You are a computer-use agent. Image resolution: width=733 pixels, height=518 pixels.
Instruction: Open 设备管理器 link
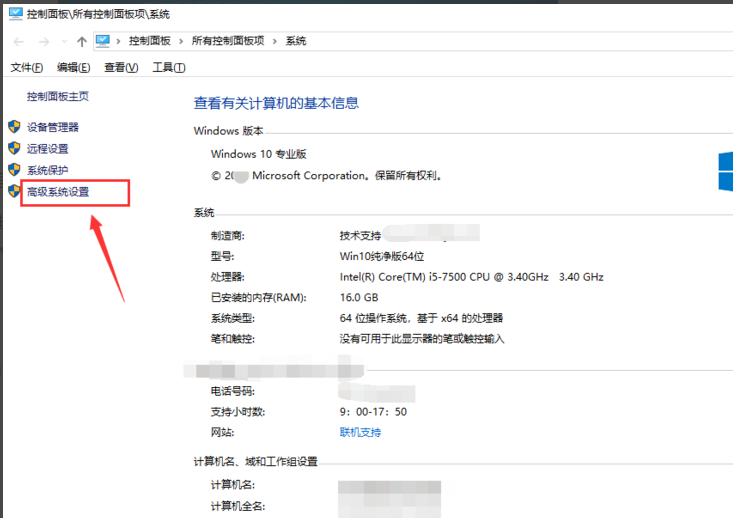coord(53,127)
